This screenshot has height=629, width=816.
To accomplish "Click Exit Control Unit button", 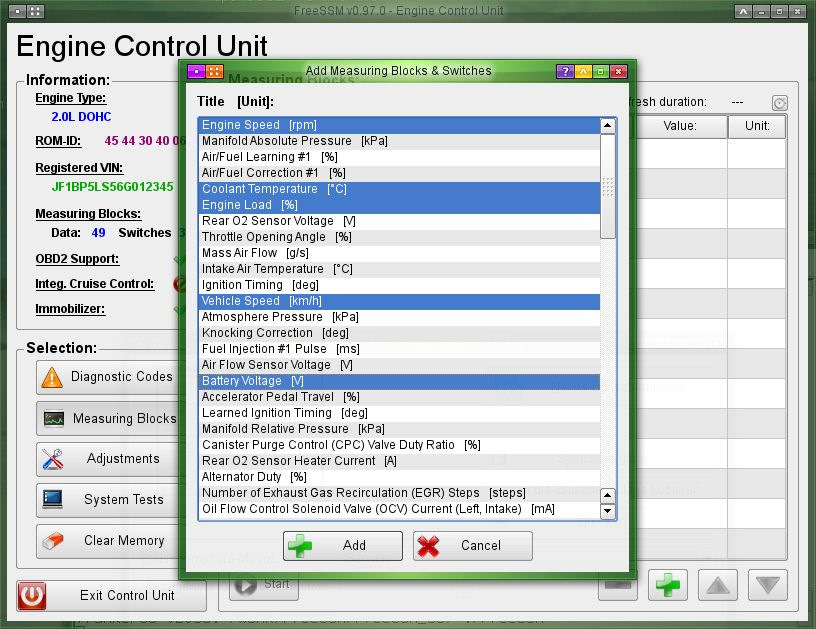I will 111,596.
